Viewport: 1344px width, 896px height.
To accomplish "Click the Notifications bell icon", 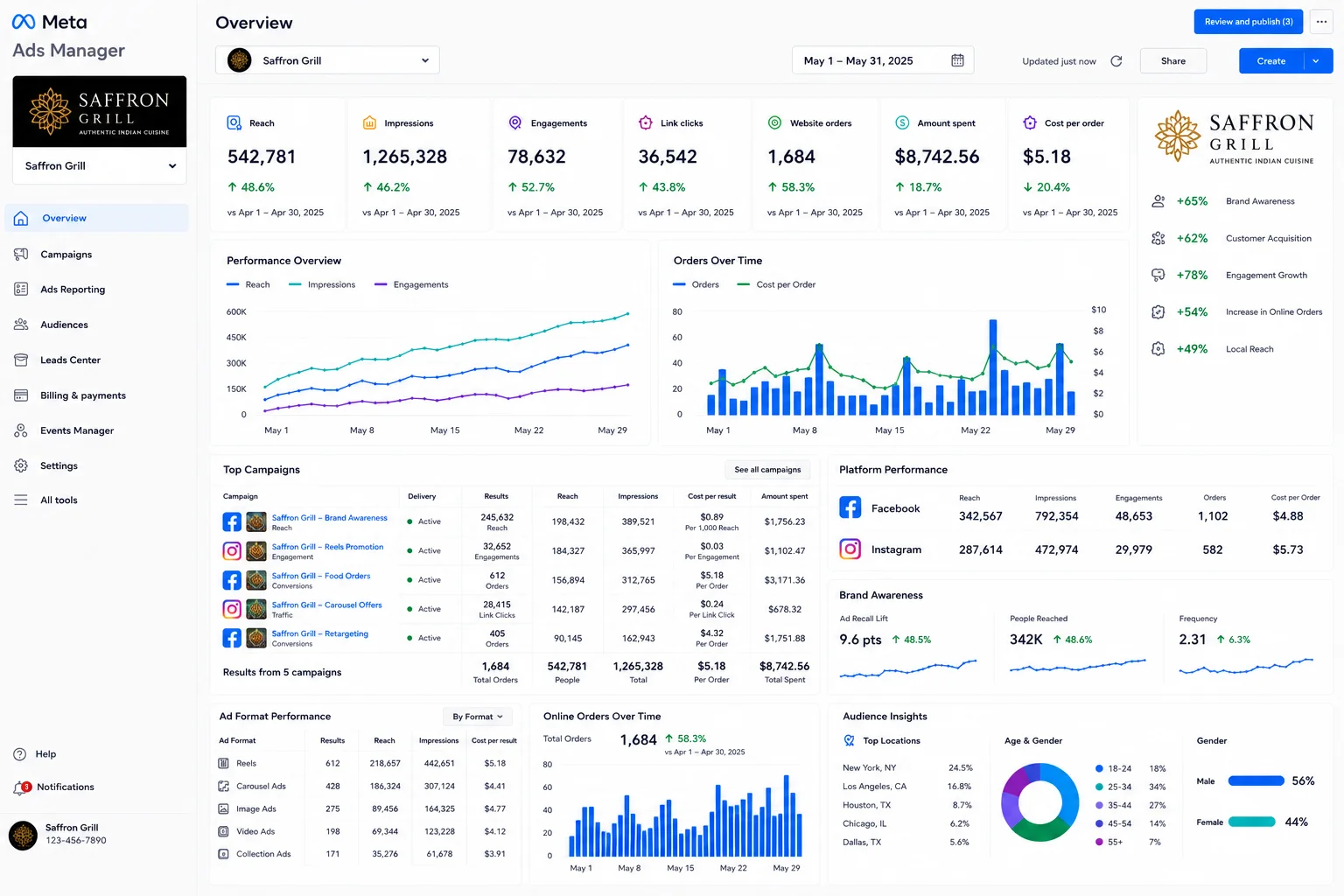I will (x=21, y=787).
